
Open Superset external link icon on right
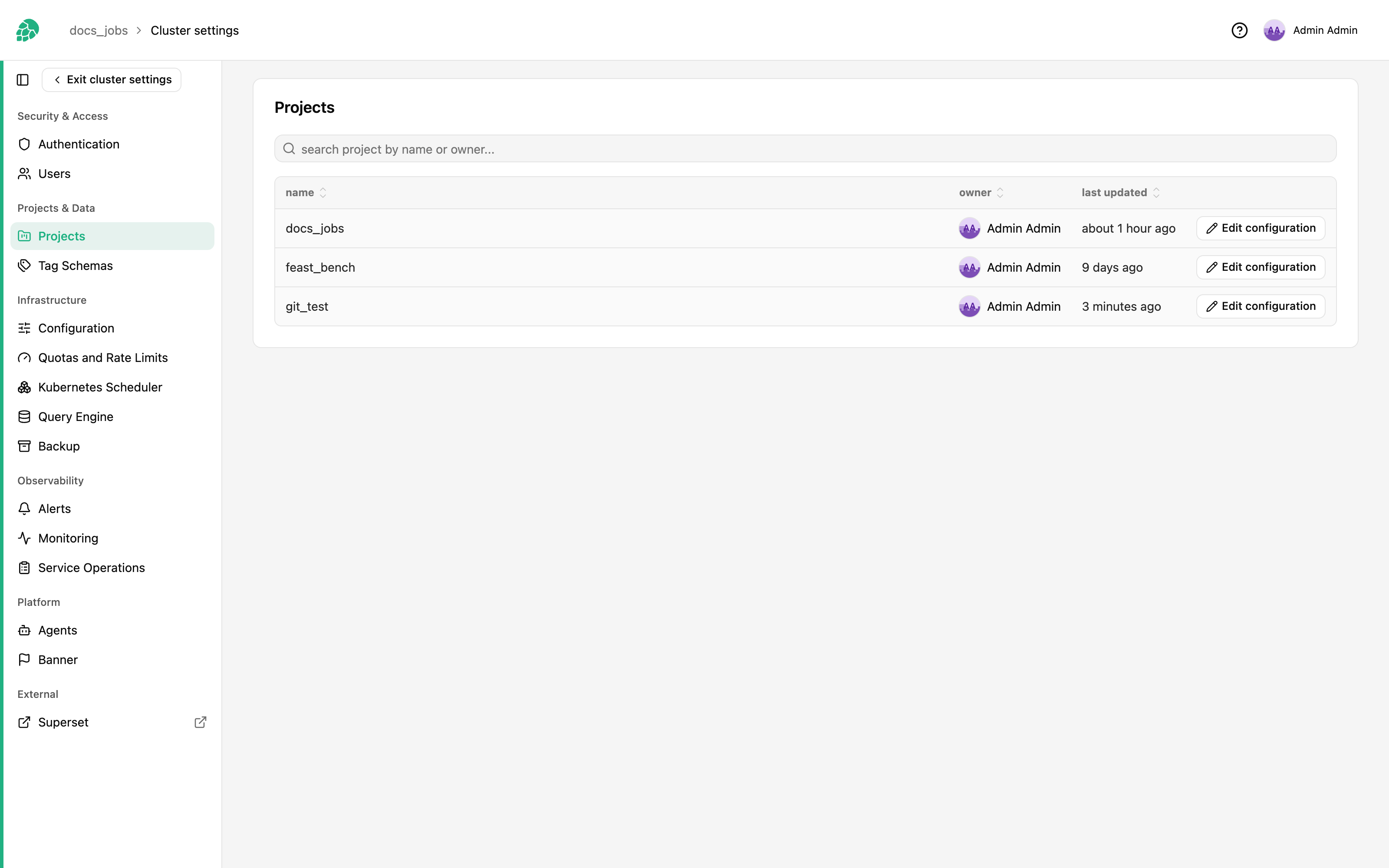point(200,722)
